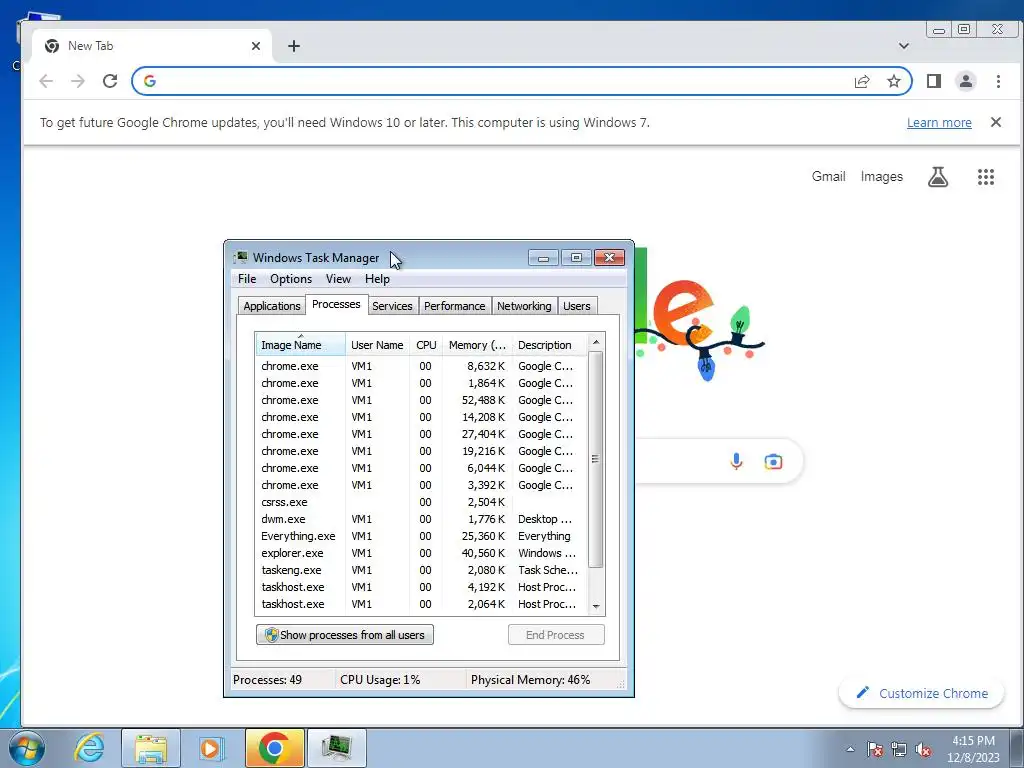The height and width of the screenshot is (768, 1024).
Task: Reload the current Chrome page
Action: click(x=110, y=81)
